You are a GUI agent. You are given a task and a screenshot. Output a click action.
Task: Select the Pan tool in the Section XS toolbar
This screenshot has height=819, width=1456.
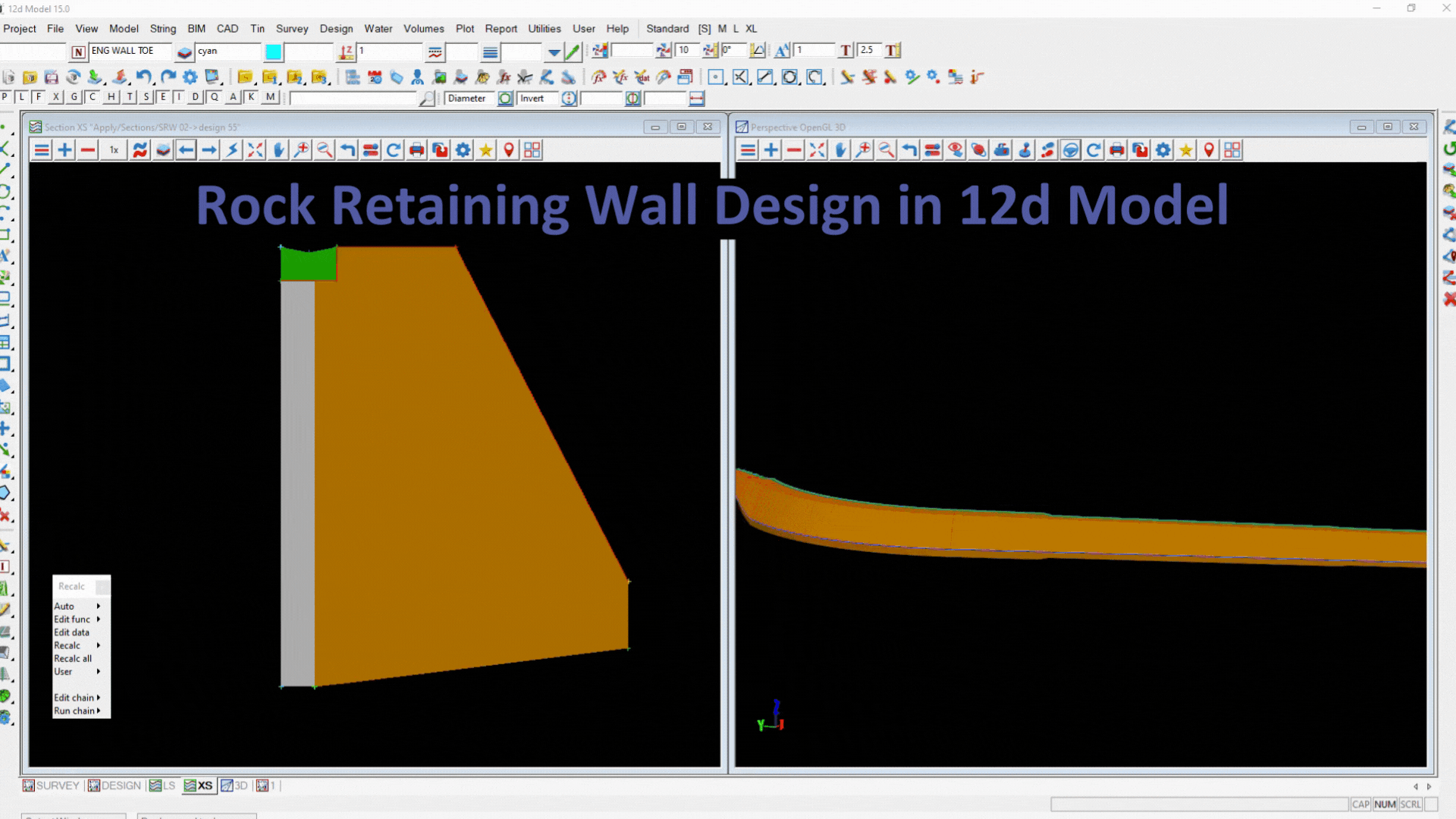pos(278,149)
